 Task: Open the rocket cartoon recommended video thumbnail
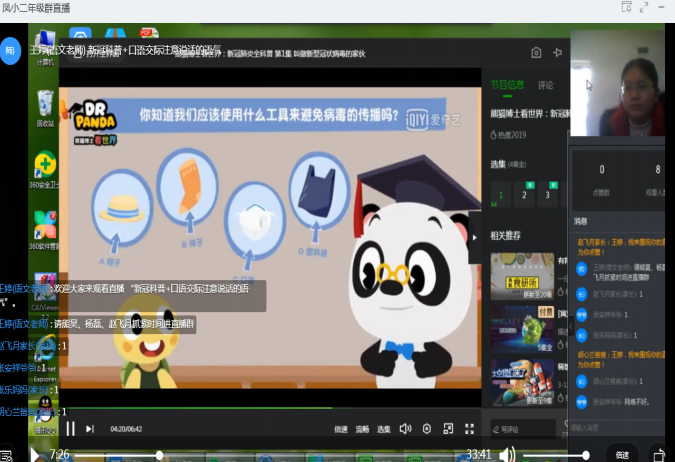point(522,383)
